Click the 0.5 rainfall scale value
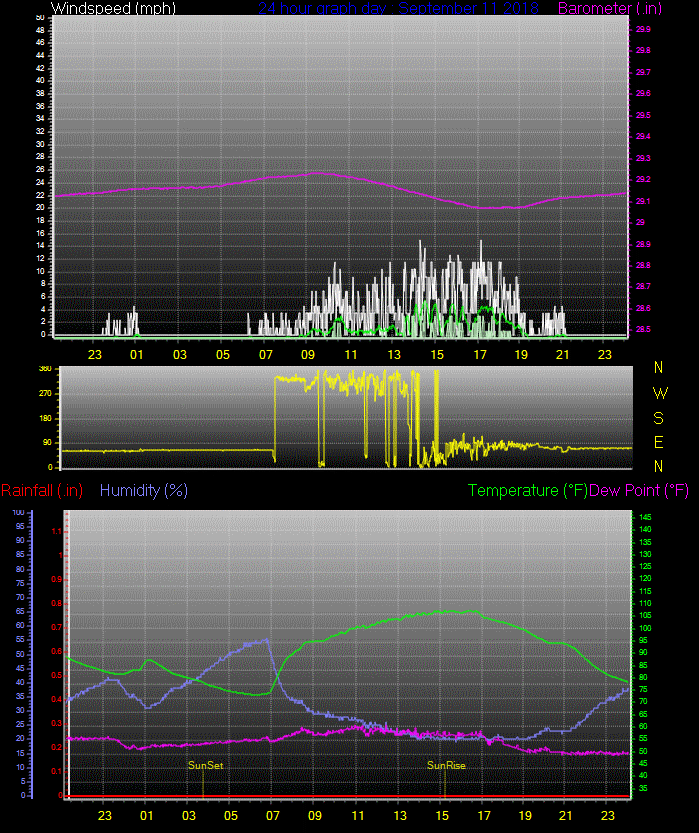Screen dimensions: 699x833 point(56,675)
